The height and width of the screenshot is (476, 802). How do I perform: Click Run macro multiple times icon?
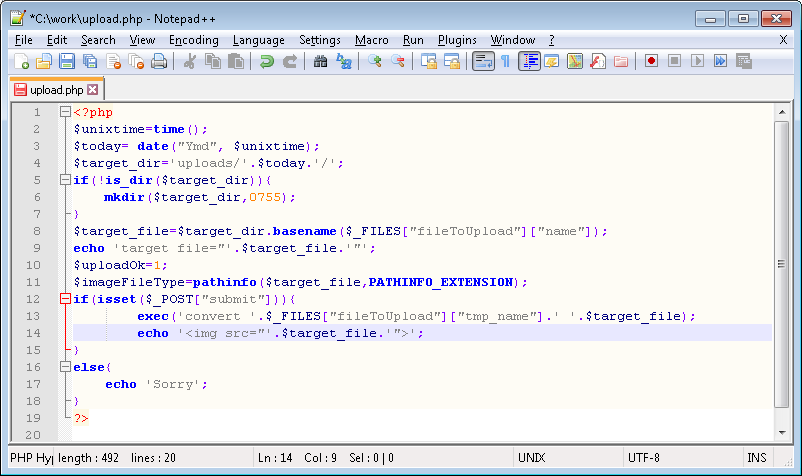tap(720, 61)
